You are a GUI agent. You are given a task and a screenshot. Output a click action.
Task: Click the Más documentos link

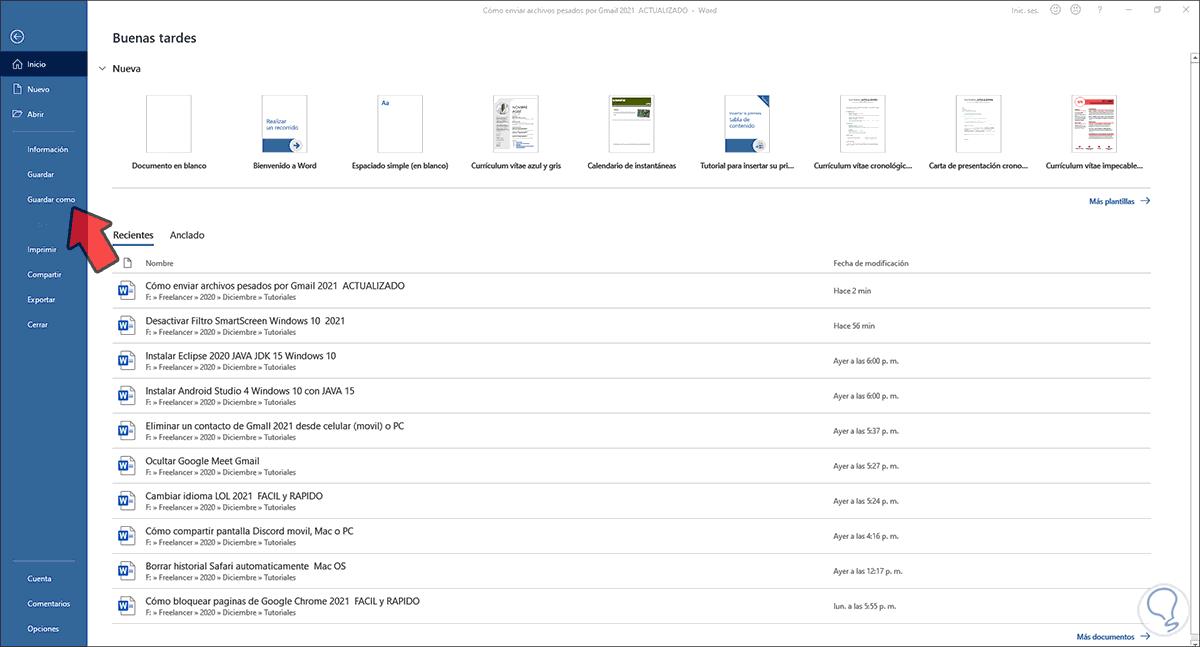pyautogui.click(x=1113, y=636)
